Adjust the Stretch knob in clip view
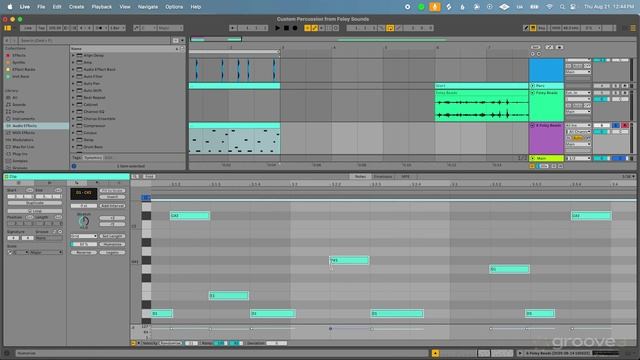The width and height of the screenshot is (640, 360). [x=84, y=221]
